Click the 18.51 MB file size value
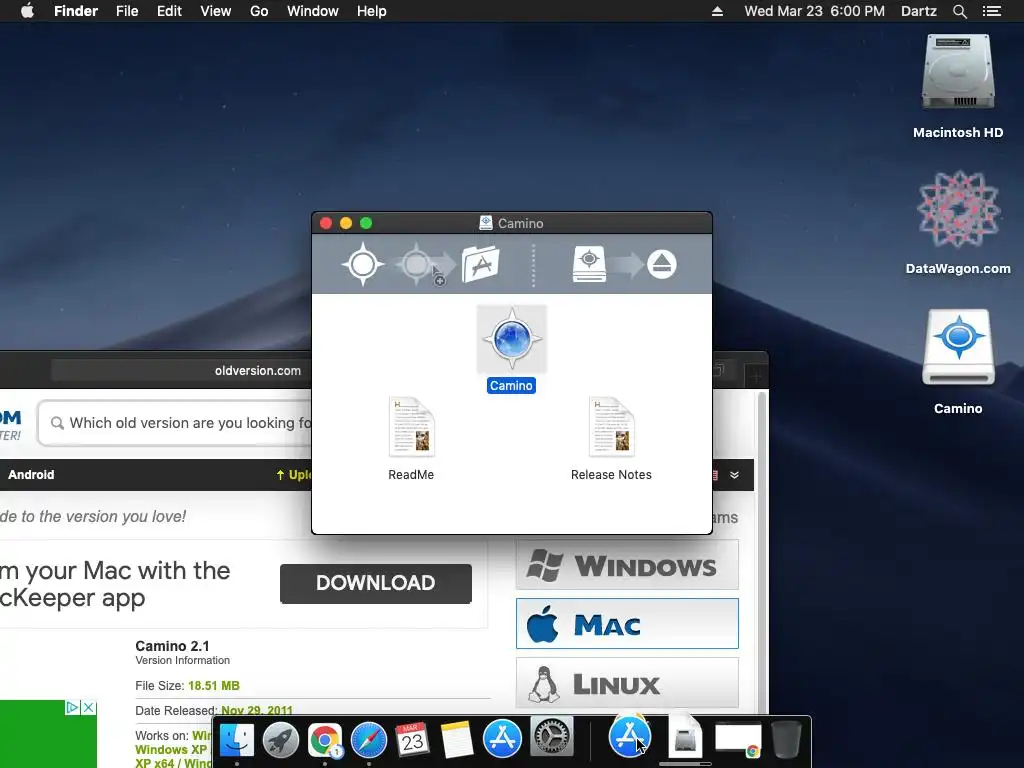The image size is (1024, 768). click(x=214, y=686)
